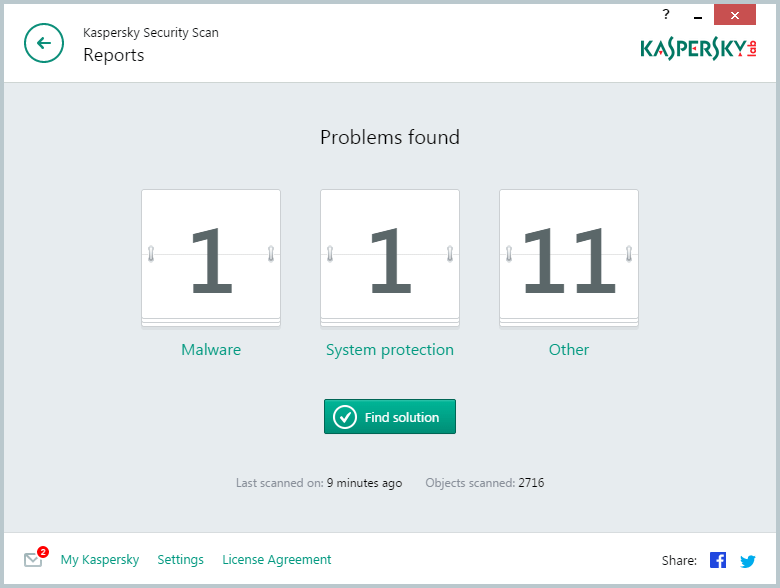Click the Share: label
This screenshot has width=780, height=588.
[679, 561]
